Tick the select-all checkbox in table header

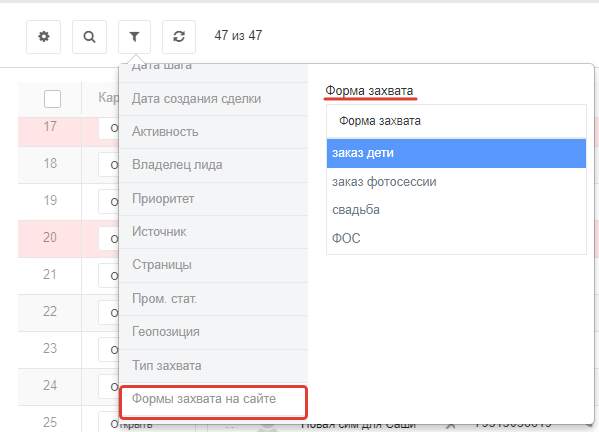pos(52,99)
